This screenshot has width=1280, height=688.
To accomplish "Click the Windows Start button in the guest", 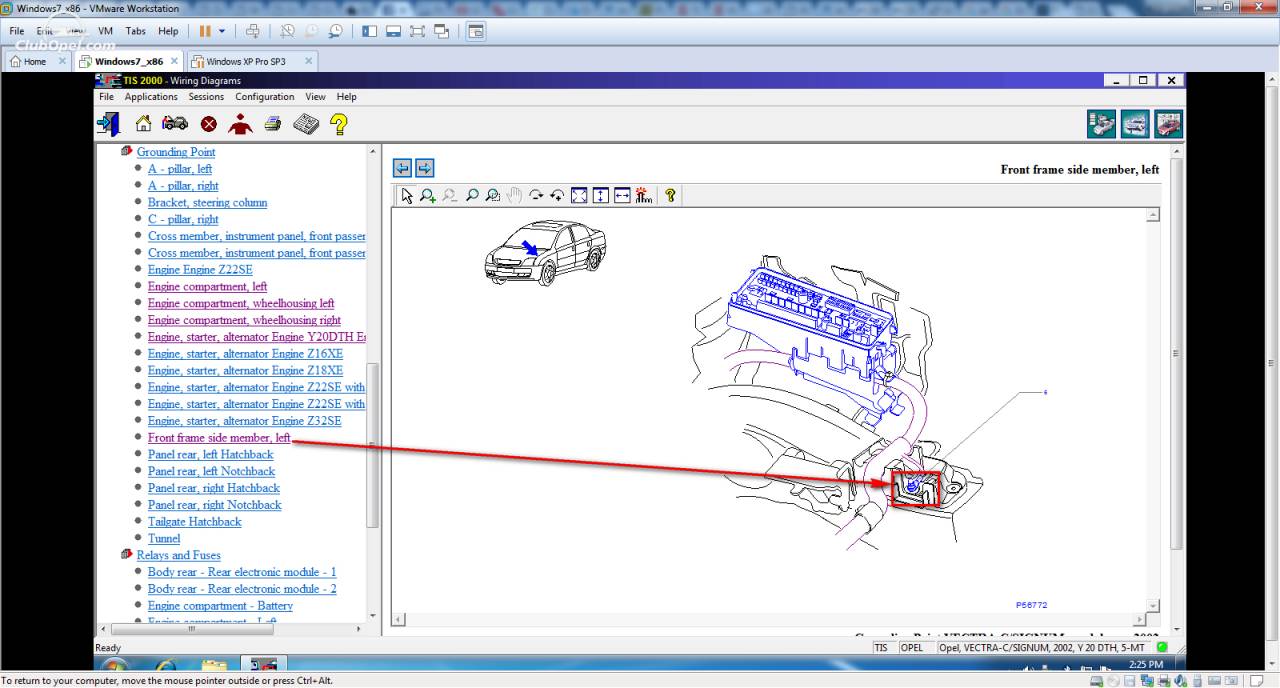I will click(113, 665).
